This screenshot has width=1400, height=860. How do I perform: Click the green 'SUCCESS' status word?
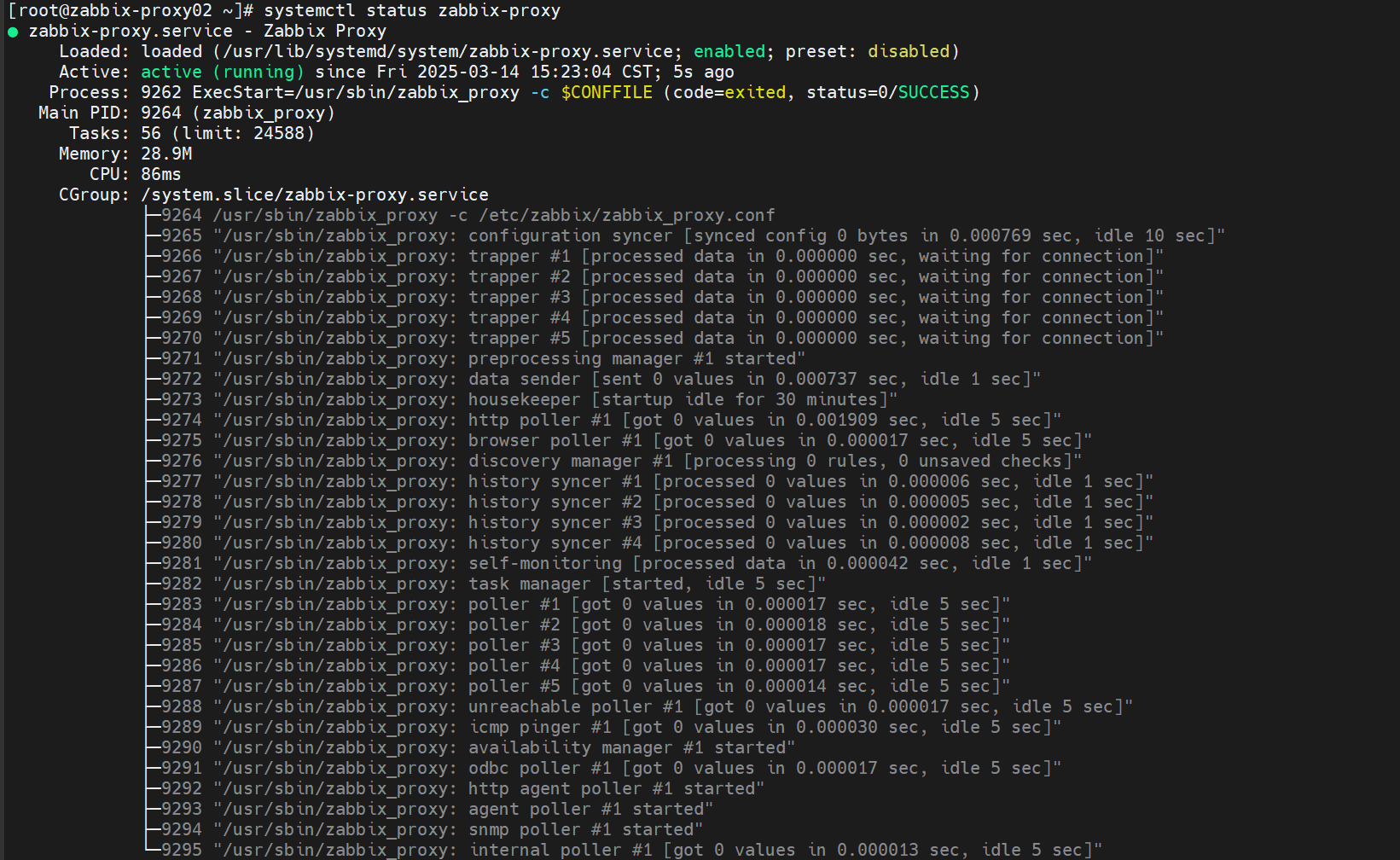tap(934, 92)
